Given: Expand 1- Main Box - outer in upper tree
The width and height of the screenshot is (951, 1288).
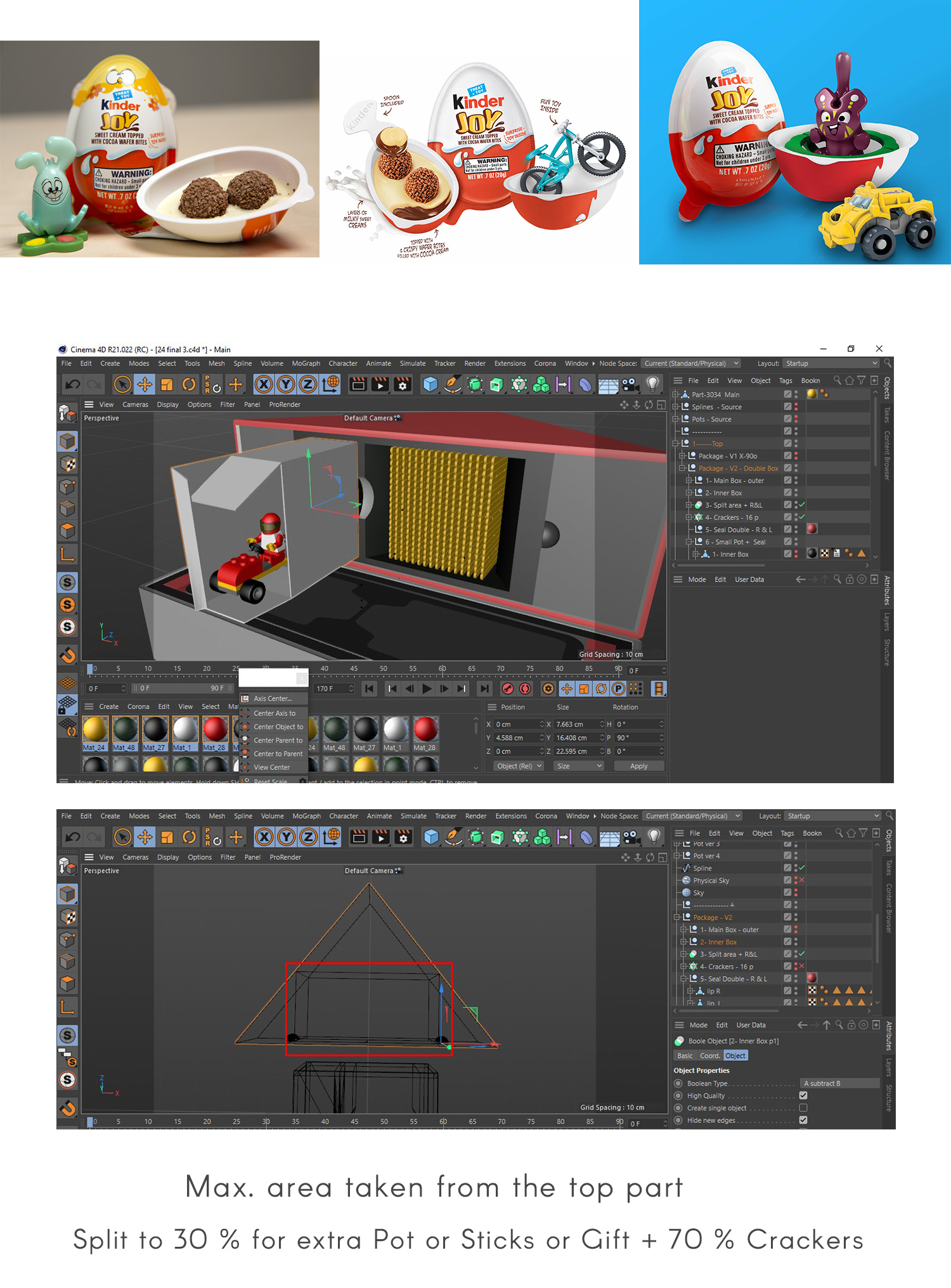Looking at the screenshot, I should [x=689, y=481].
